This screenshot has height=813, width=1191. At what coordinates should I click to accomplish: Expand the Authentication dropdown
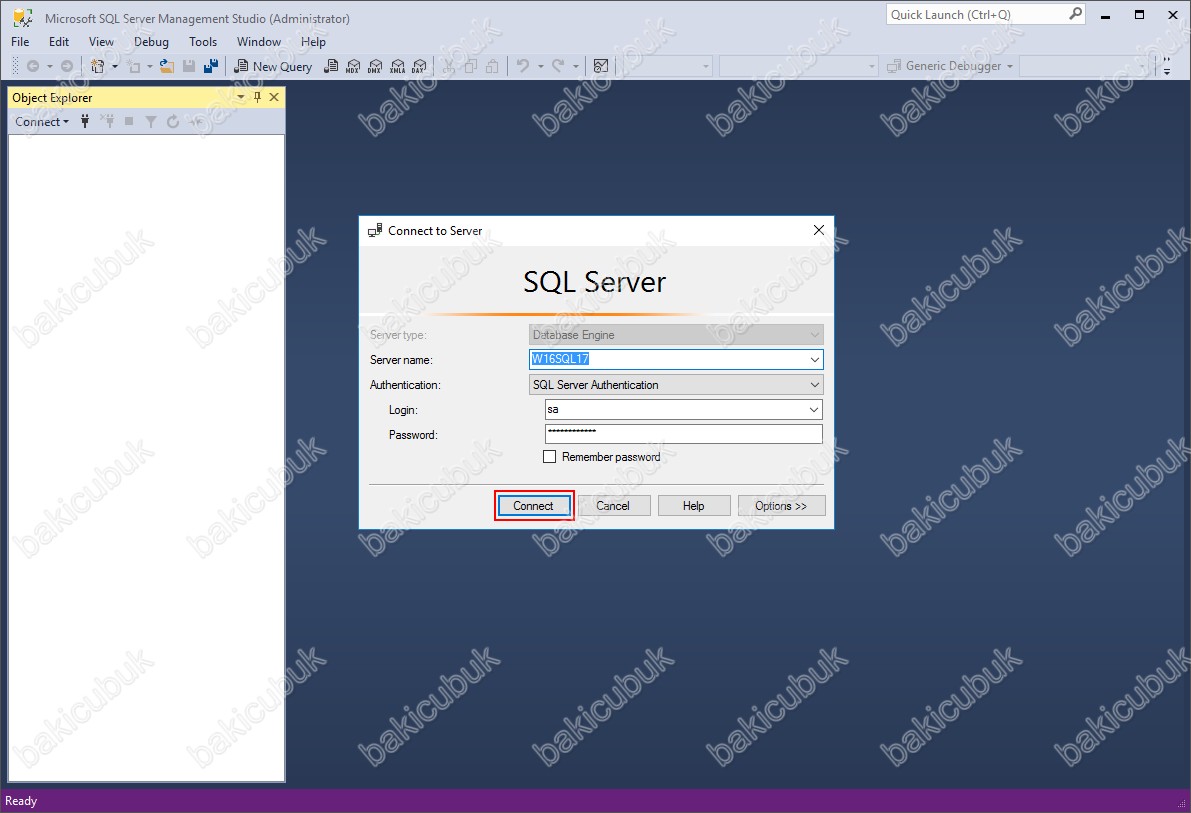pyautogui.click(x=814, y=384)
